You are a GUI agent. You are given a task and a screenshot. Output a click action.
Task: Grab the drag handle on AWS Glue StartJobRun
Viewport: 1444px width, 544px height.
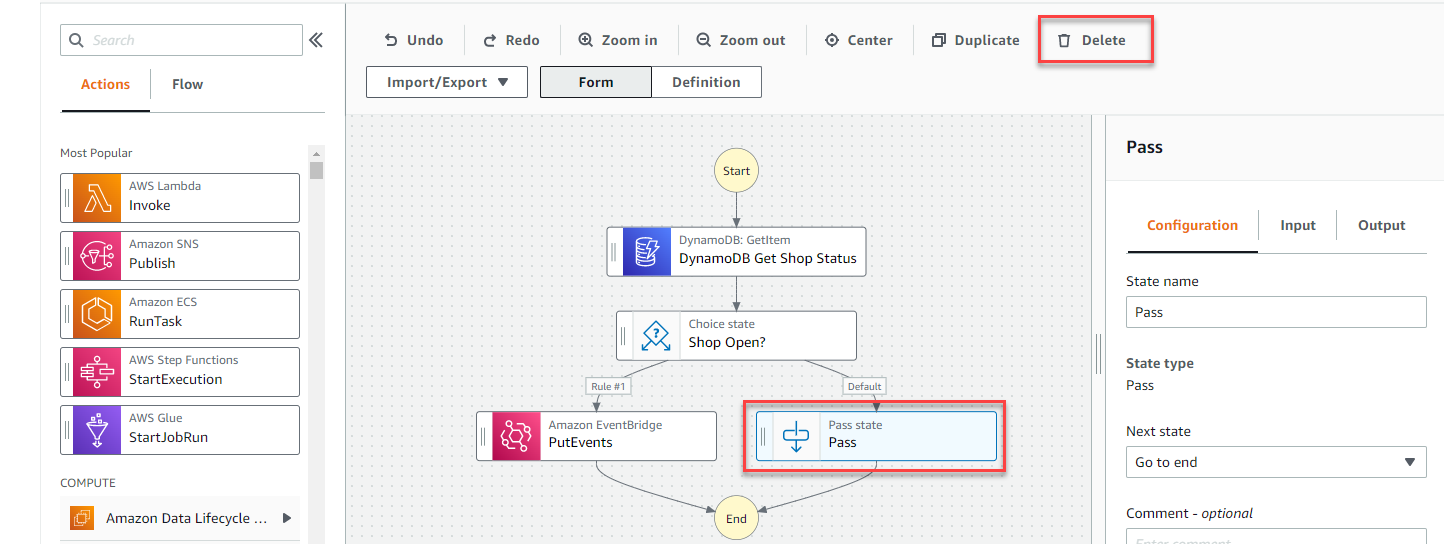point(67,430)
